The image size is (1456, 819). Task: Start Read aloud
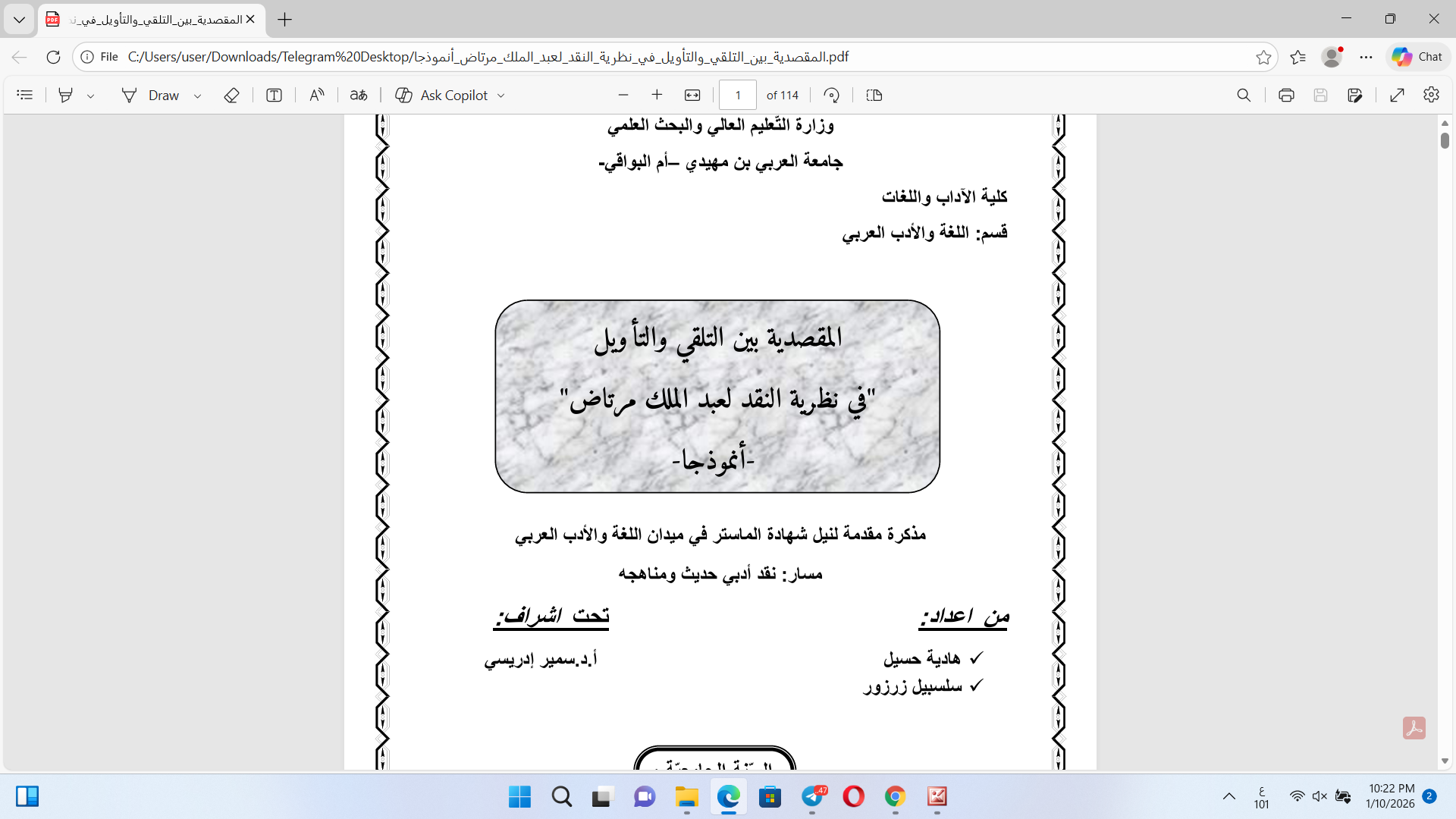point(317,95)
